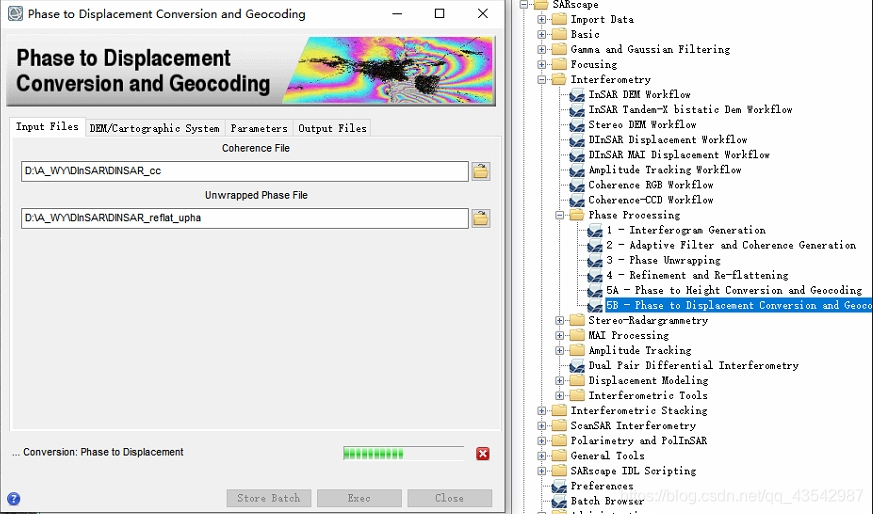873x514 pixels.
Task: Collapse the SARscape root node
Action: pos(523,5)
